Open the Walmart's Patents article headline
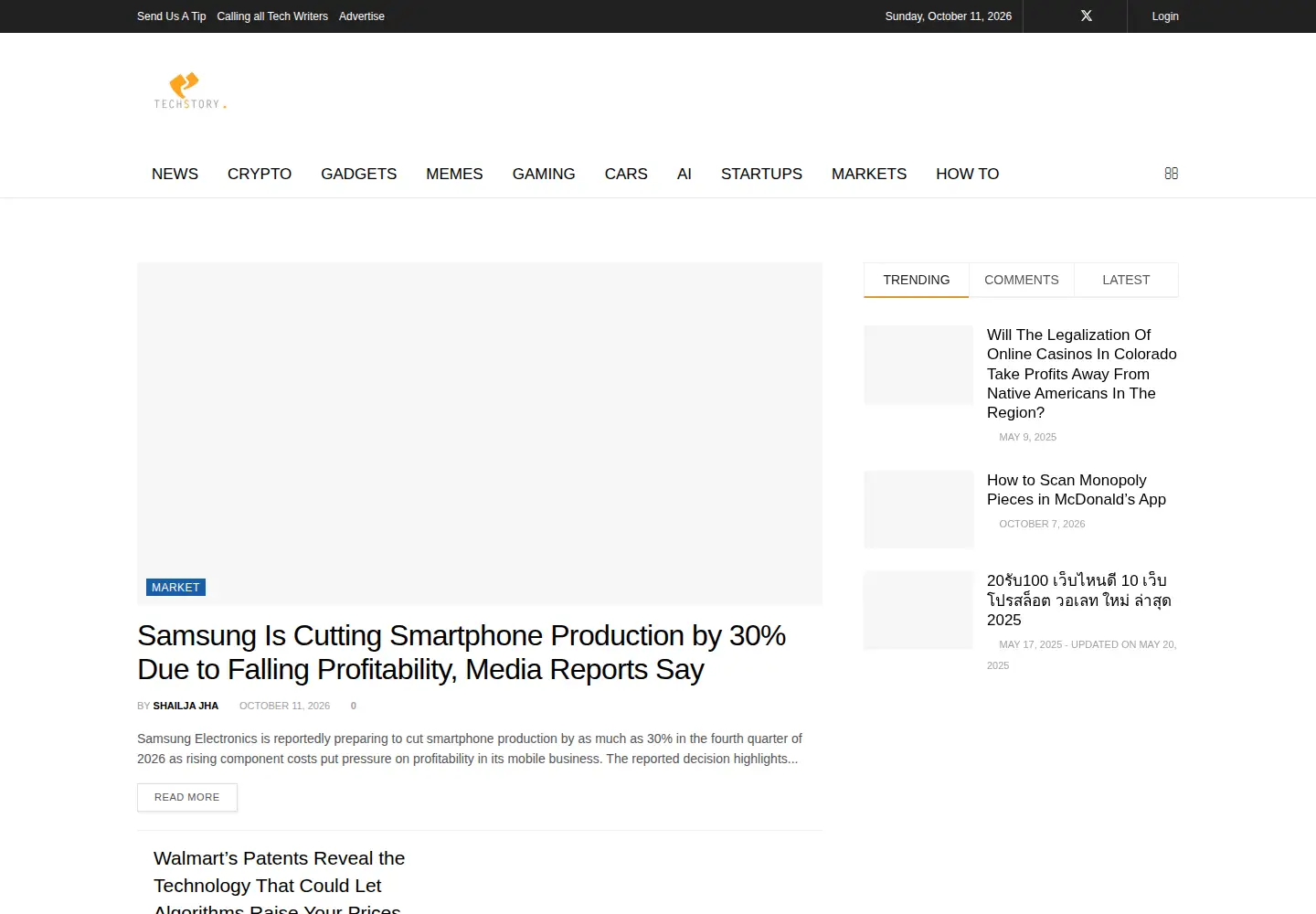The height and width of the screenshot is (914, 1316). click(x=279, y=882)
